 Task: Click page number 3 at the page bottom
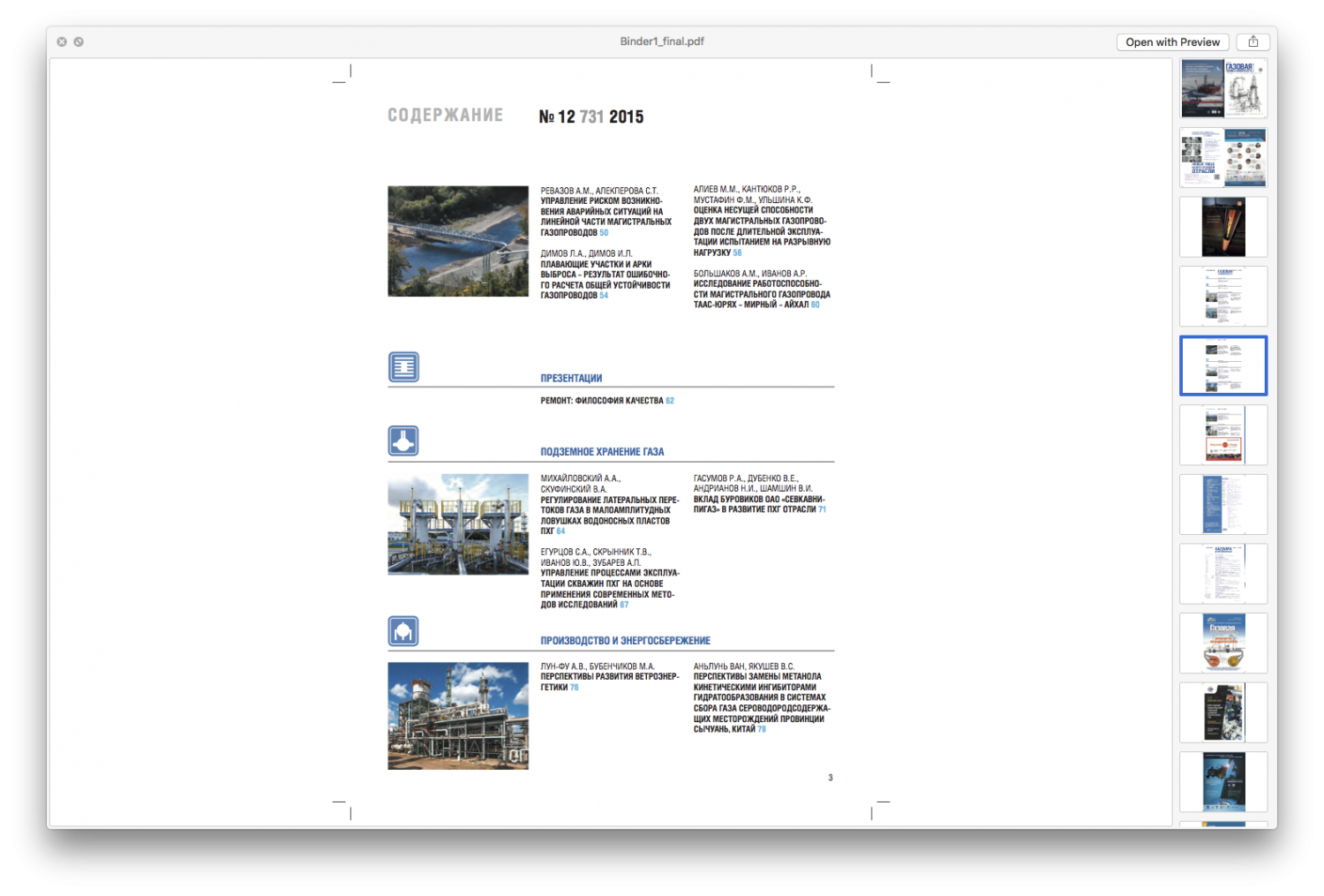click(830, 778)
